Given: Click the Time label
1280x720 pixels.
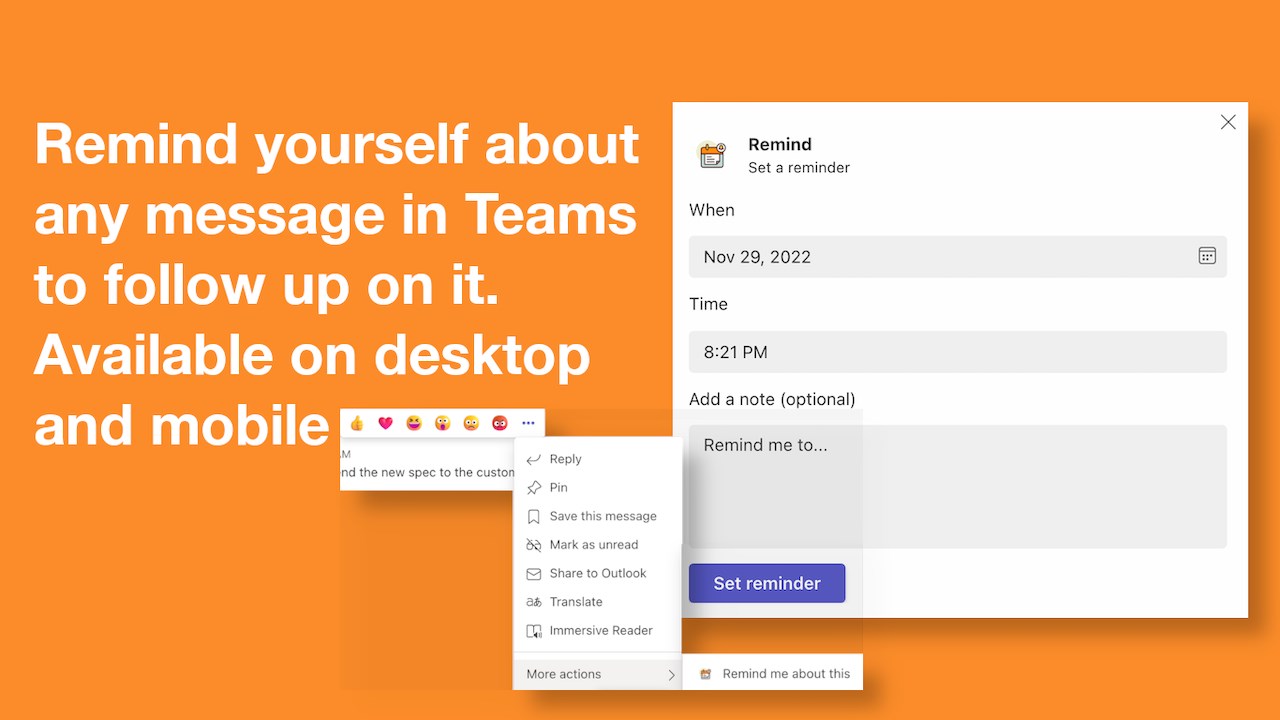Looking at the screenshot, I should pos(708,304).
